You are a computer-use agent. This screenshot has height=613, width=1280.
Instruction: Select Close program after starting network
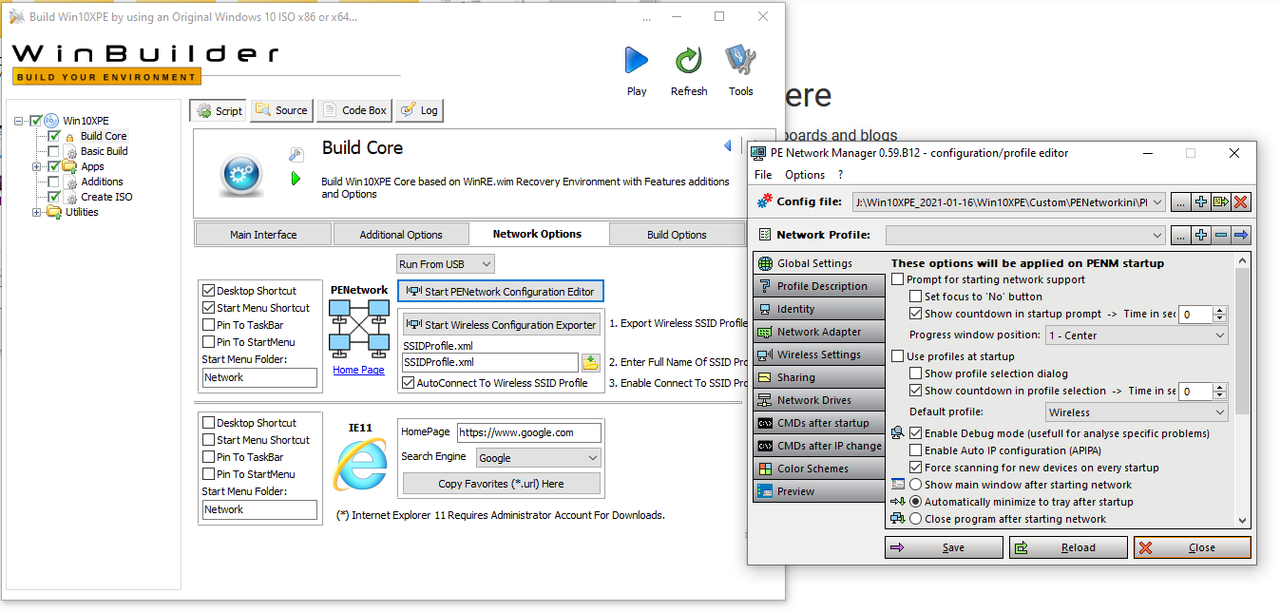[x=916, y=519]
